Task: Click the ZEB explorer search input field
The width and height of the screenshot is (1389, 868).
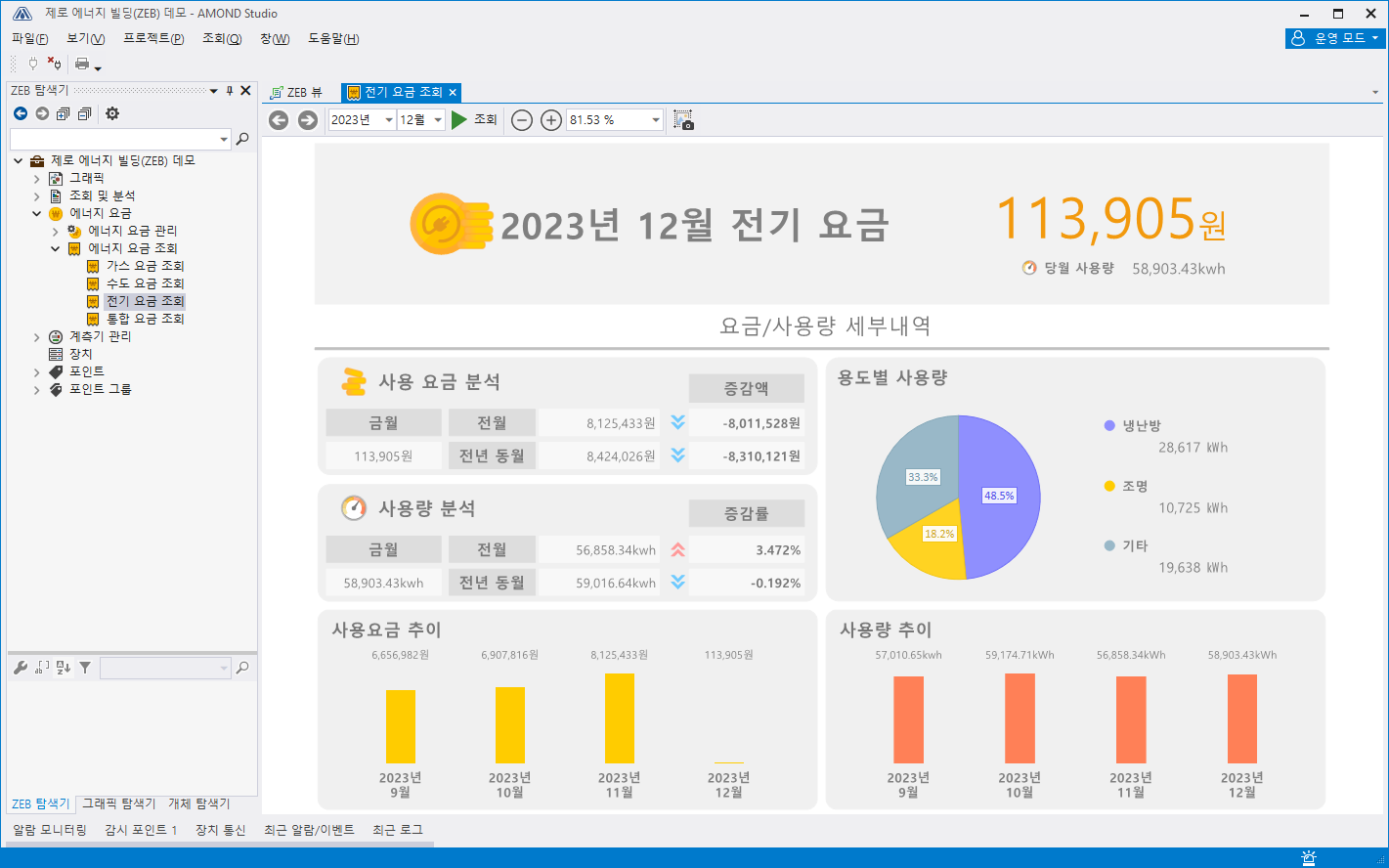Action: [118, 139]
